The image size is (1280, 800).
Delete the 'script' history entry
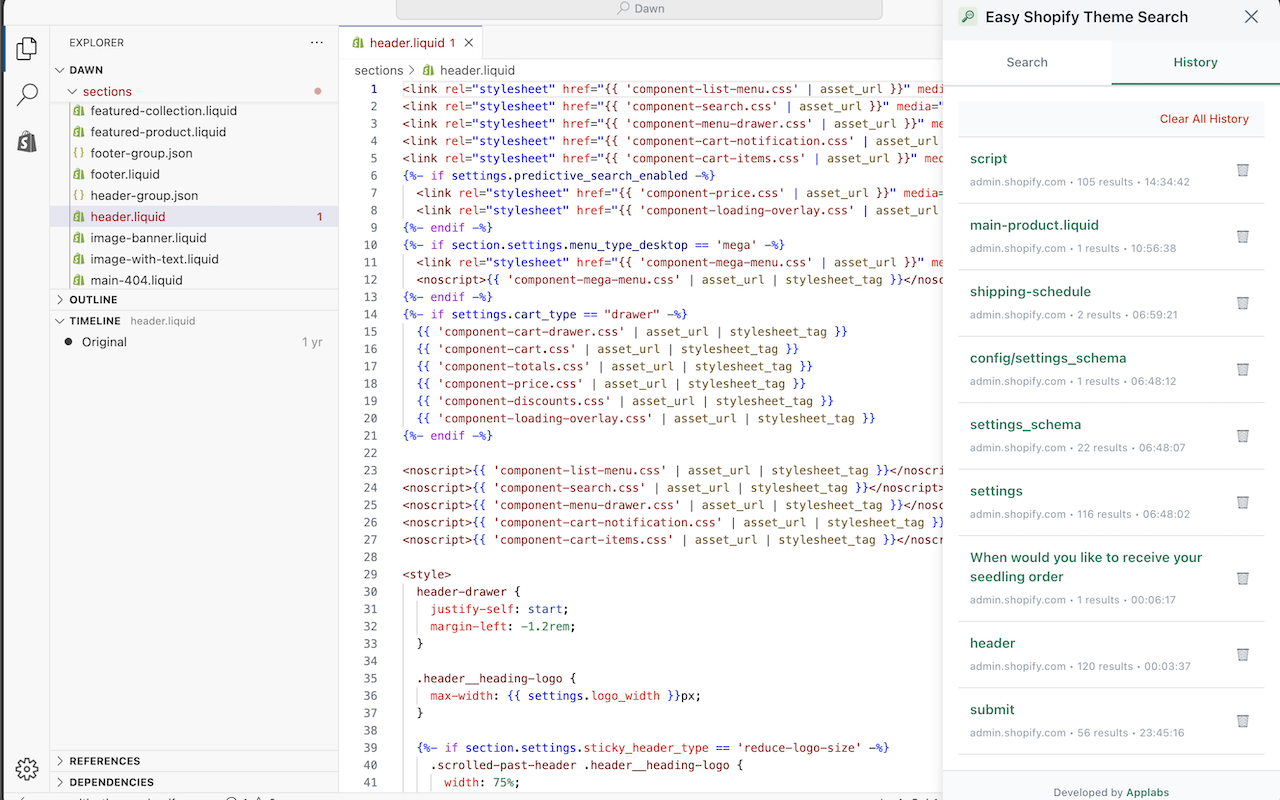tap(1242, 170)
